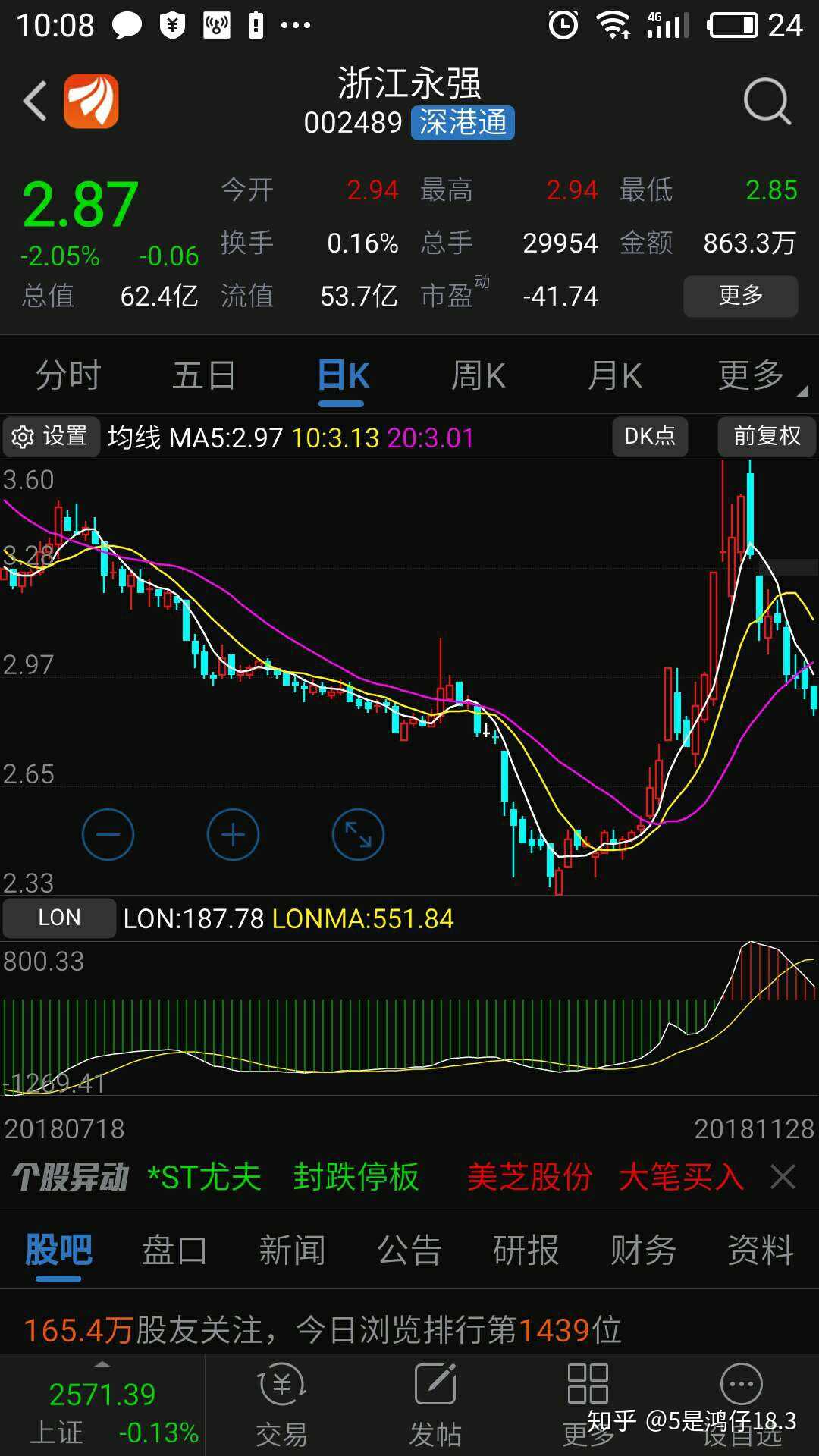The width and height of the screenshot is (819, 1456).
Task: Open 美芝股份 大笔买入 alert
Action: 605,1177
